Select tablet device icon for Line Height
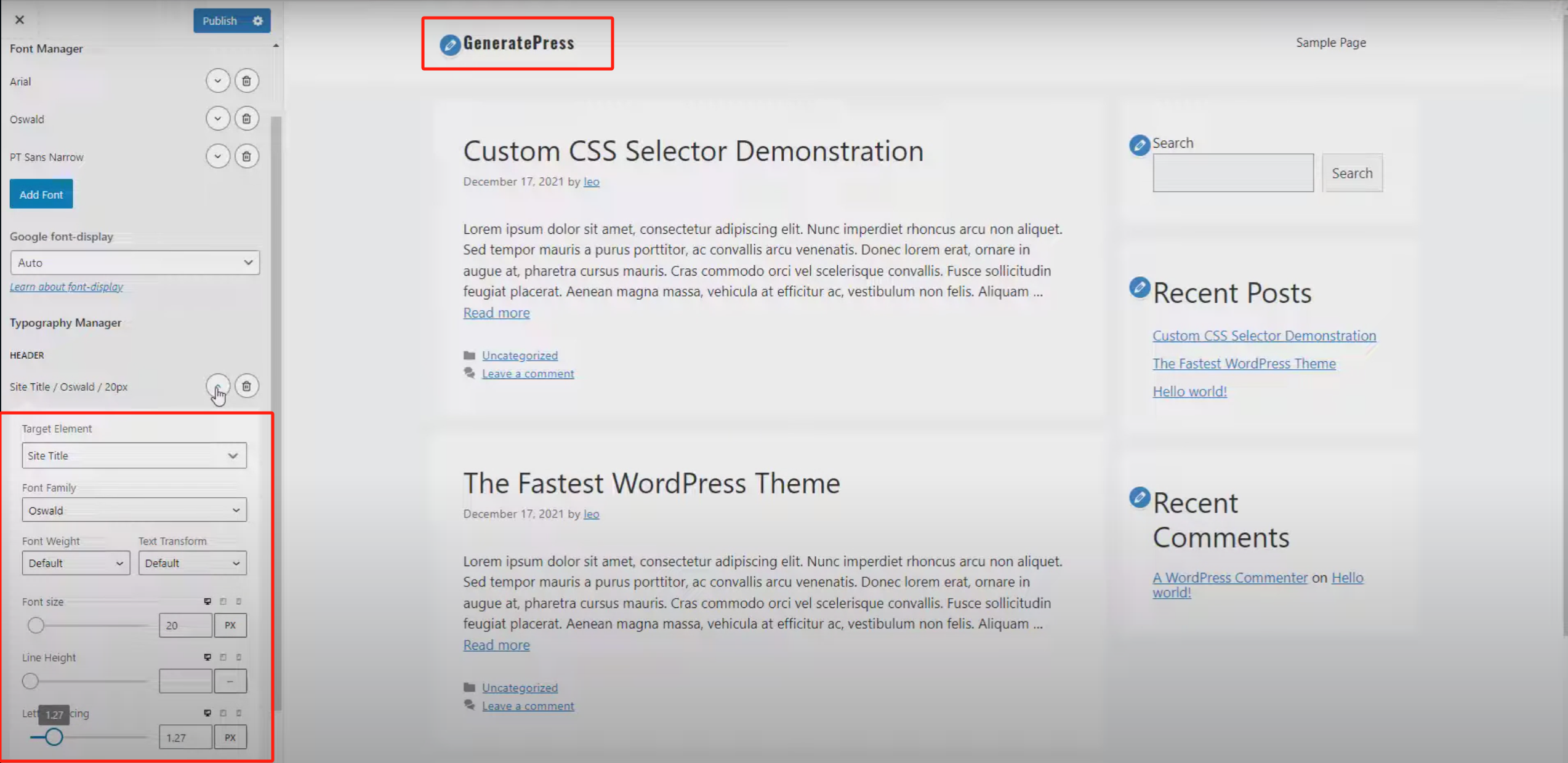 point(223,657)
